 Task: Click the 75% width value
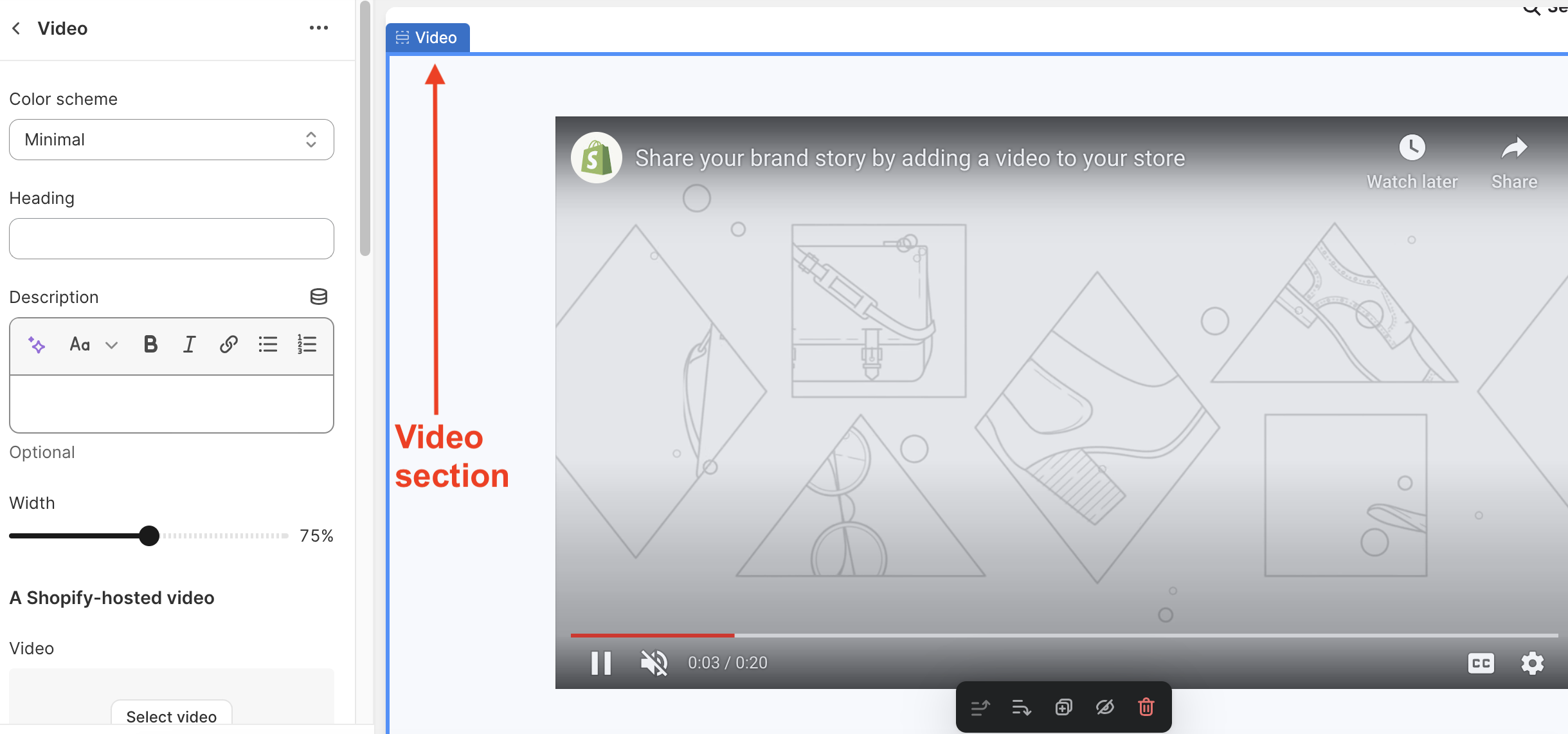pyautogui.click(x=316, y=536)
